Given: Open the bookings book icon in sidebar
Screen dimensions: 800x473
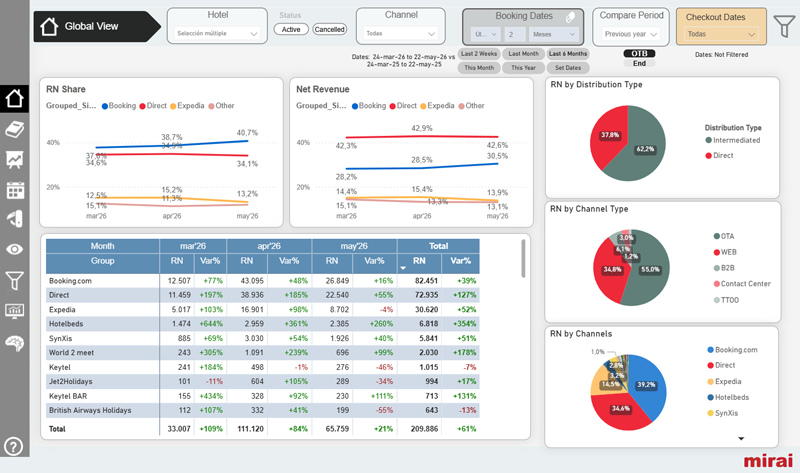Looking at the screenshot, I should (x=14, y=130).
